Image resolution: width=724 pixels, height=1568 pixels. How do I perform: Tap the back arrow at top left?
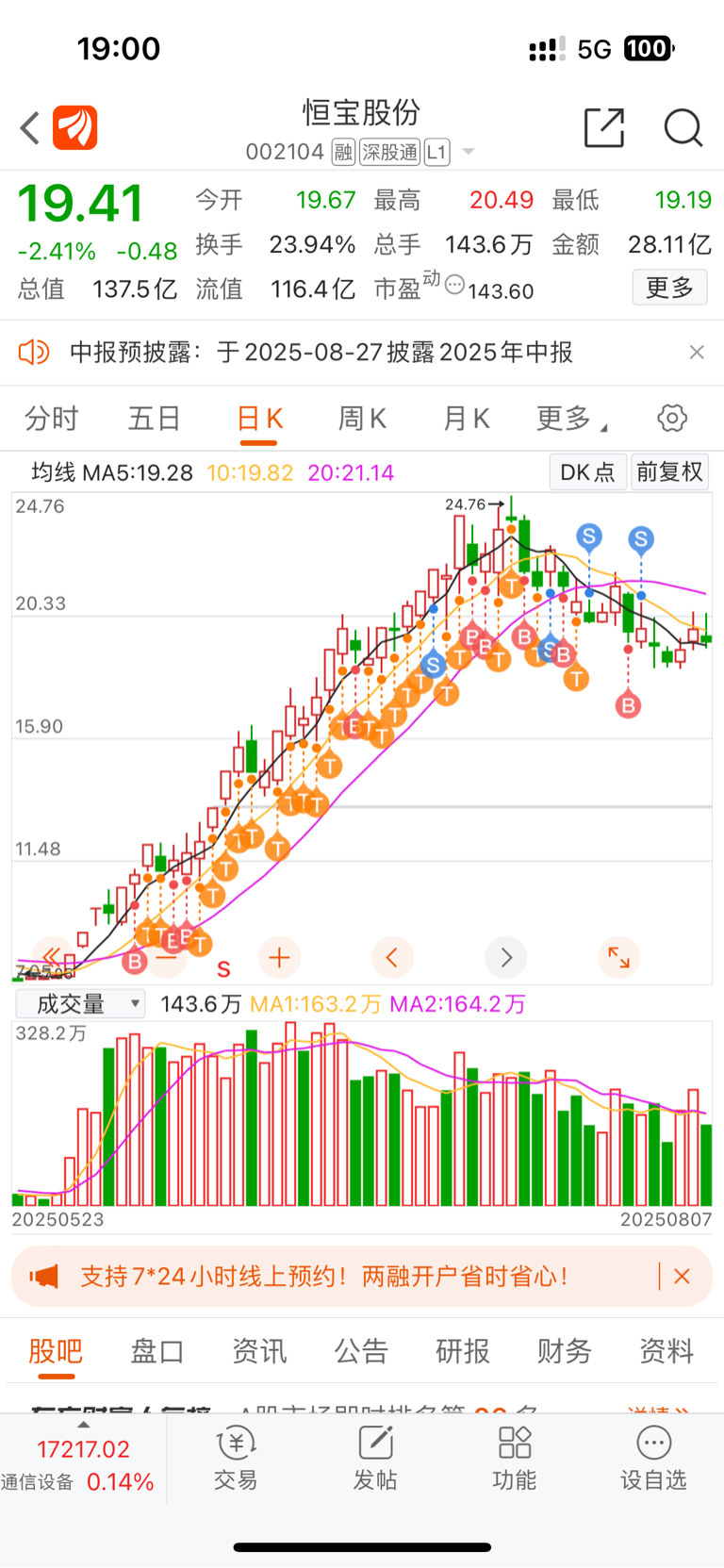click(30, 128)
